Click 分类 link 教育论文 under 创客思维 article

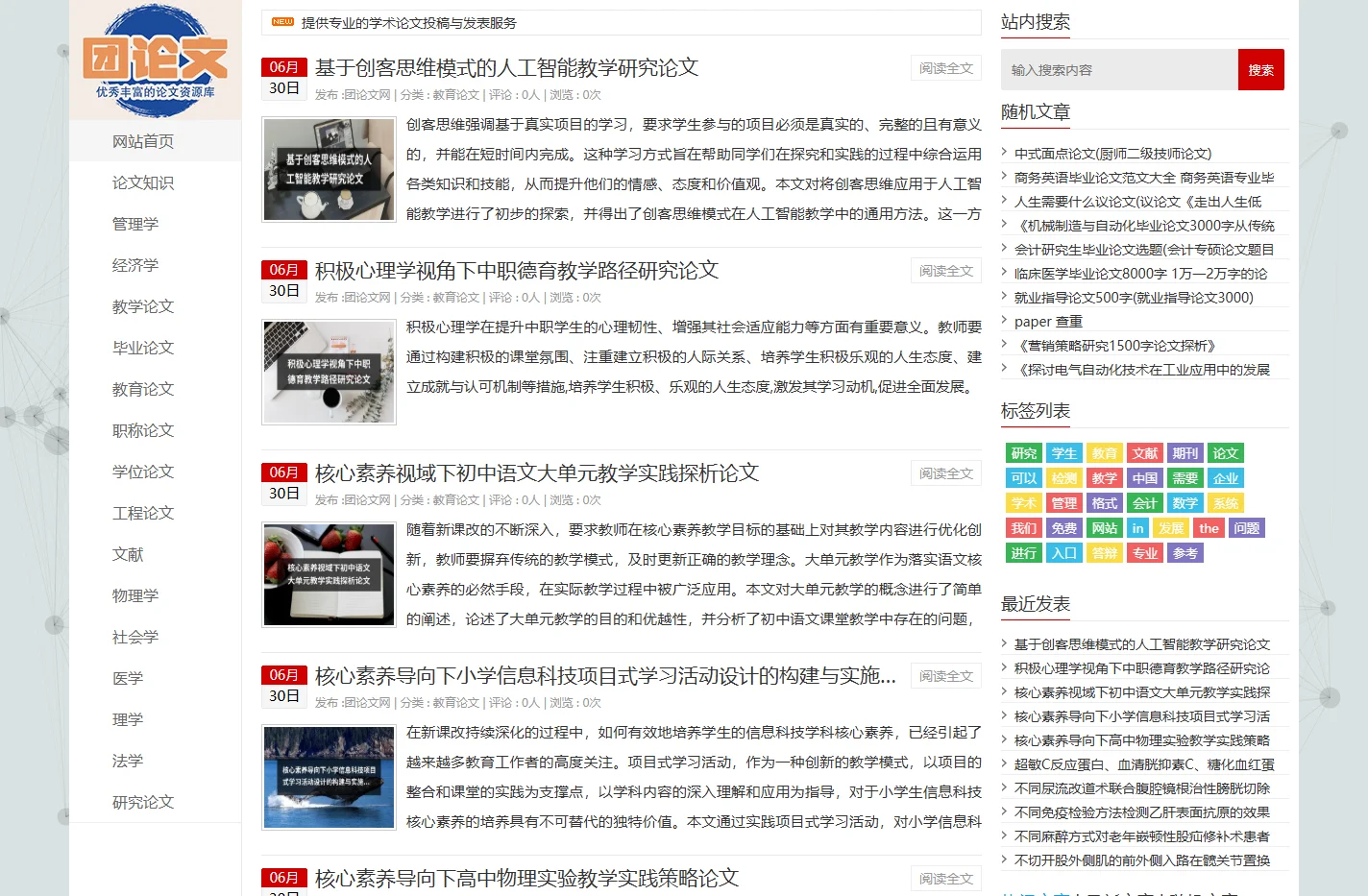(455, 95)
